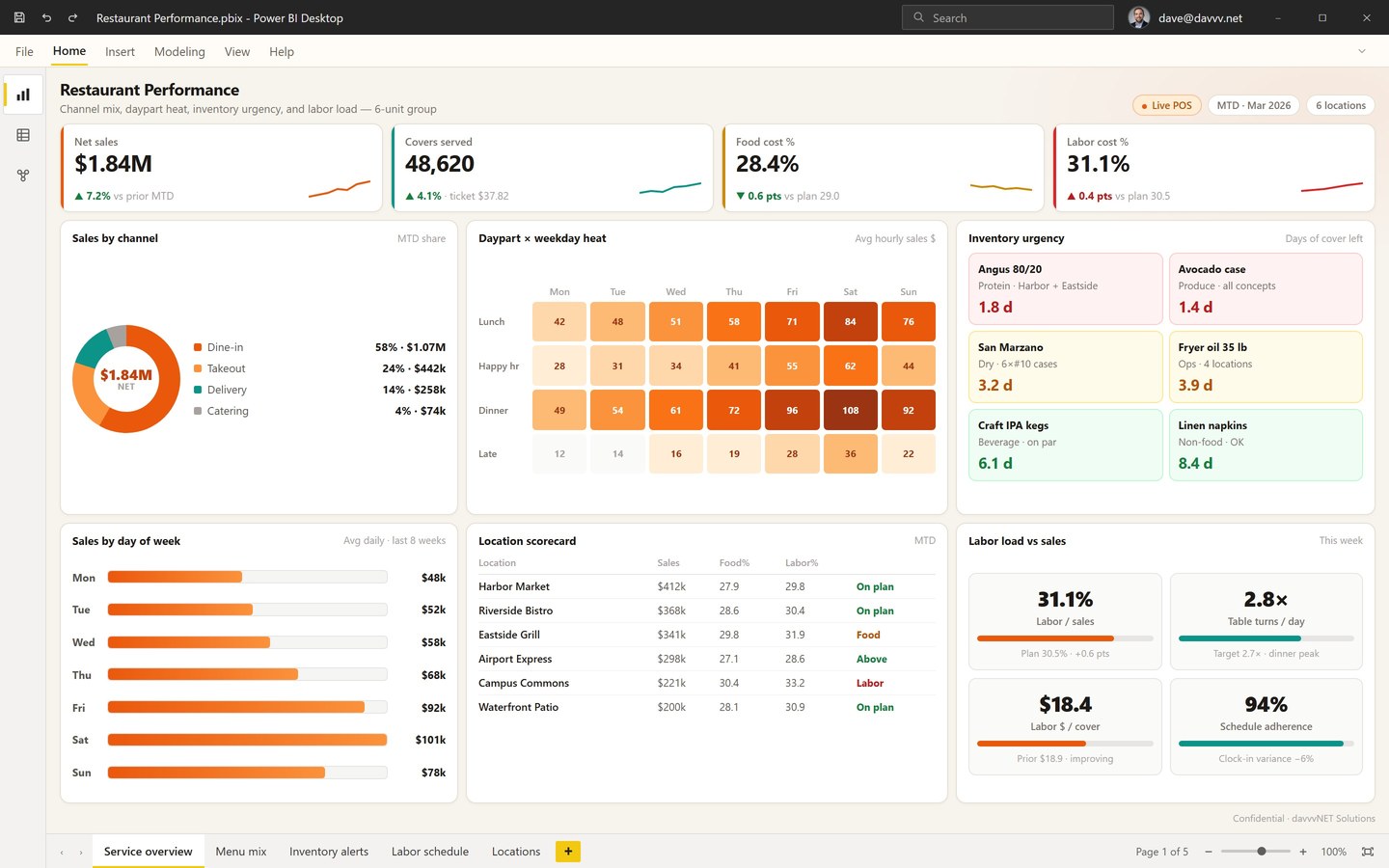Open the Insert ribbon tab
The width and height of the screenshot is (1389, 868).
120,51
